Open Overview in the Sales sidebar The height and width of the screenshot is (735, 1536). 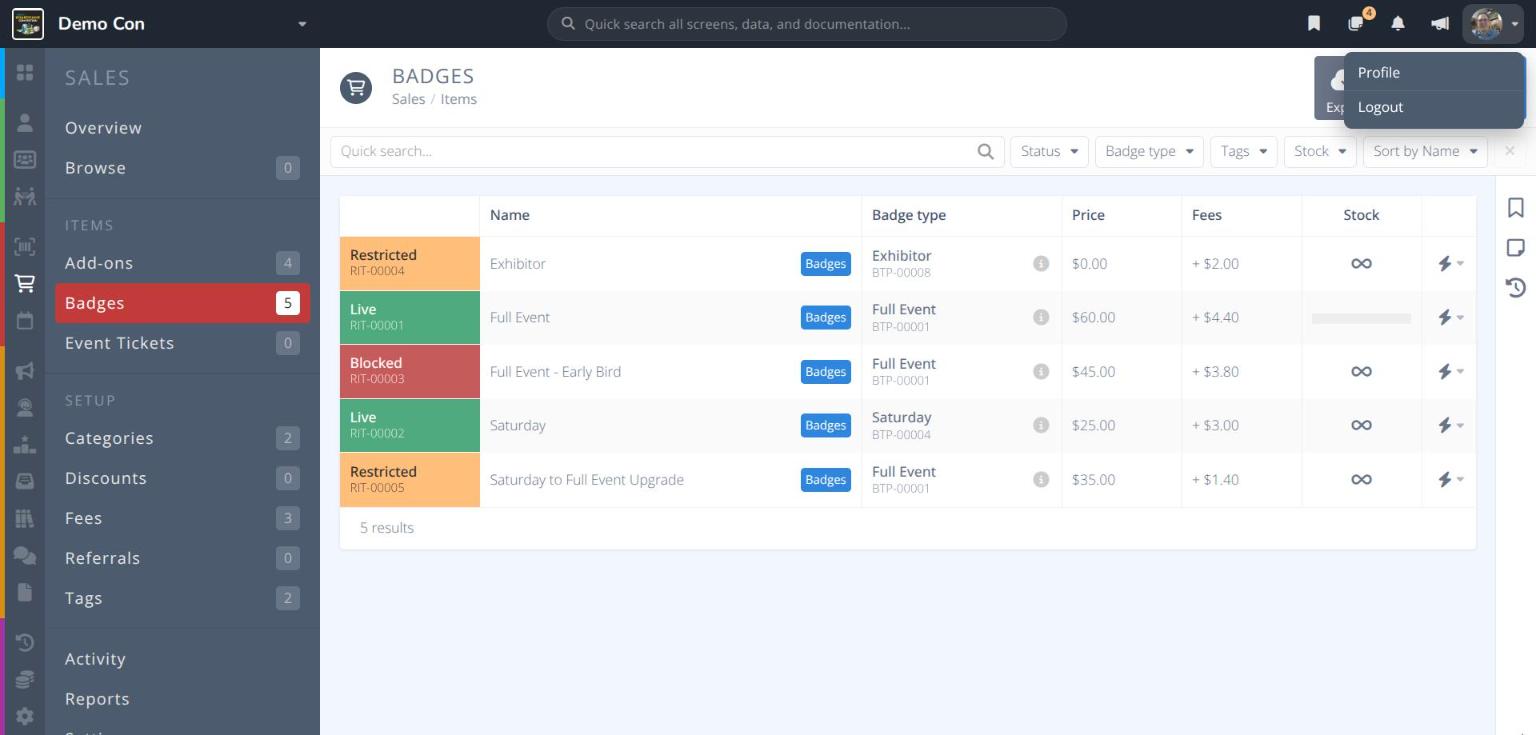182,128
